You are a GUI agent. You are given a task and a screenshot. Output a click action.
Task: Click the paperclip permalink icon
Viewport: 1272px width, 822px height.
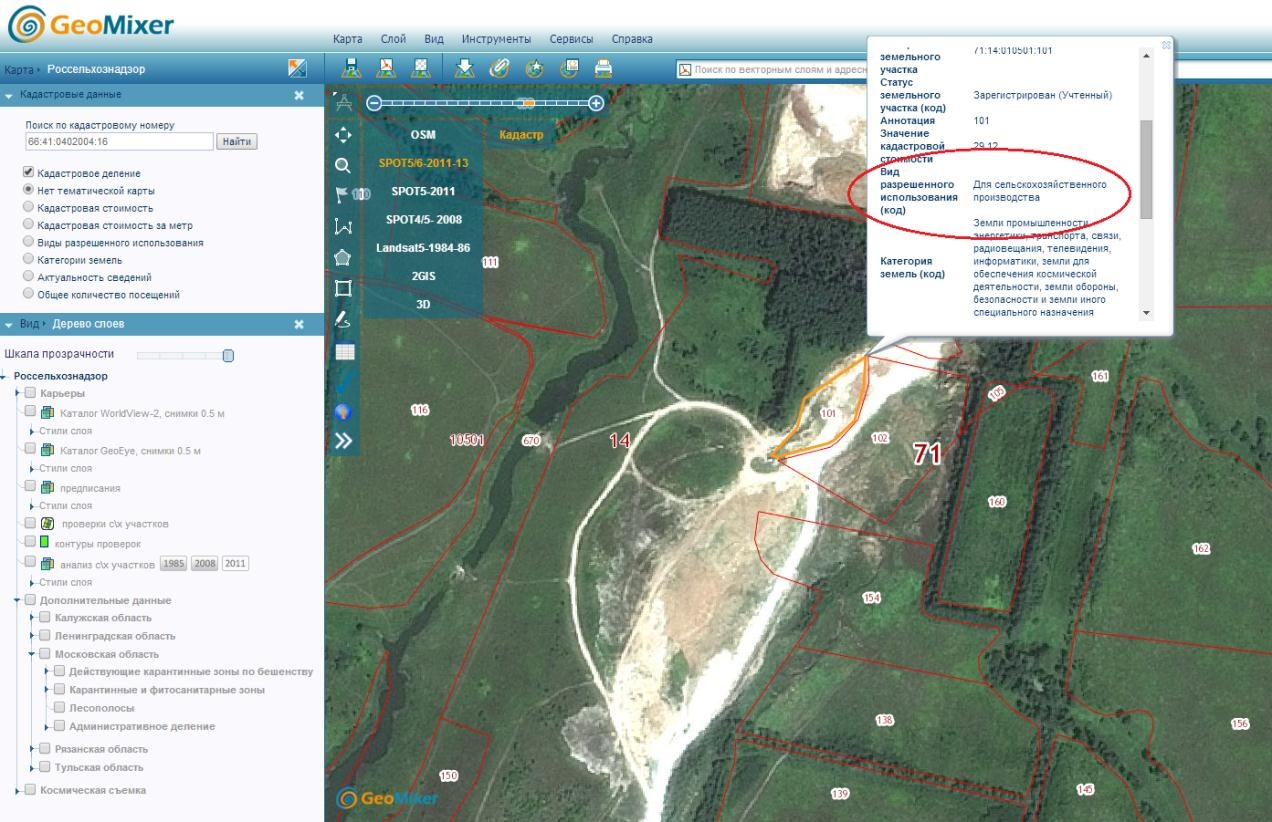[x=499, y=68]
